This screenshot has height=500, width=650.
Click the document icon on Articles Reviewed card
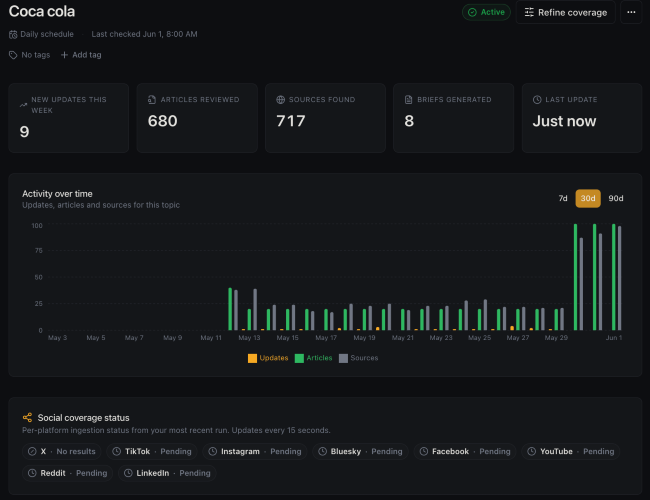click(152, 100)
